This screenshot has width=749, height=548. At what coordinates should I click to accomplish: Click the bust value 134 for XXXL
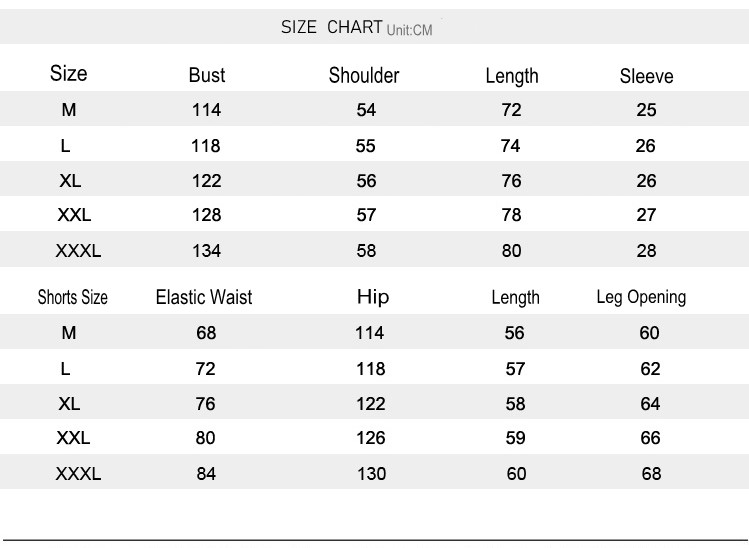click(206, 251)
